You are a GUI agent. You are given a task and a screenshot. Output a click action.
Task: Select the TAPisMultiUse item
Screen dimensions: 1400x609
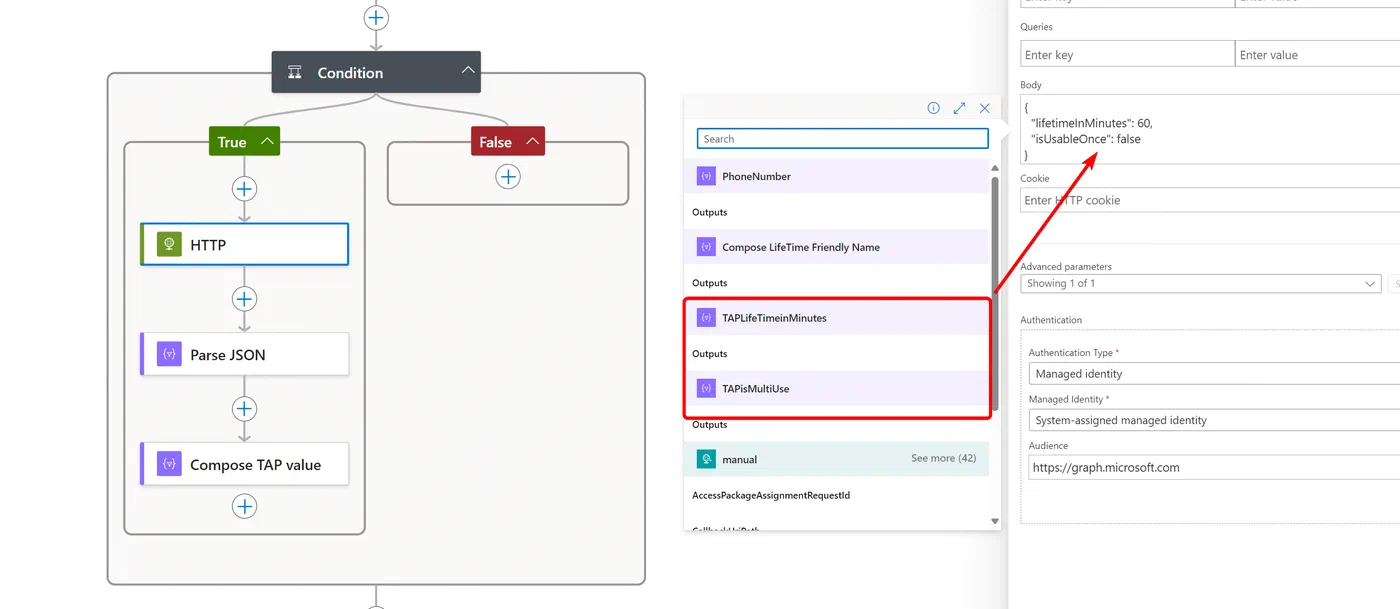[x=837, y=388]
